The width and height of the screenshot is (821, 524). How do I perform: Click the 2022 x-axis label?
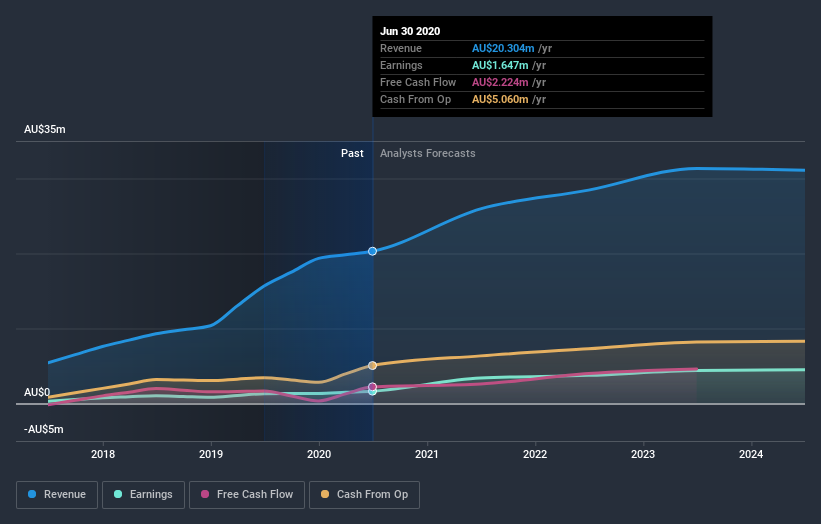[535, 454]
